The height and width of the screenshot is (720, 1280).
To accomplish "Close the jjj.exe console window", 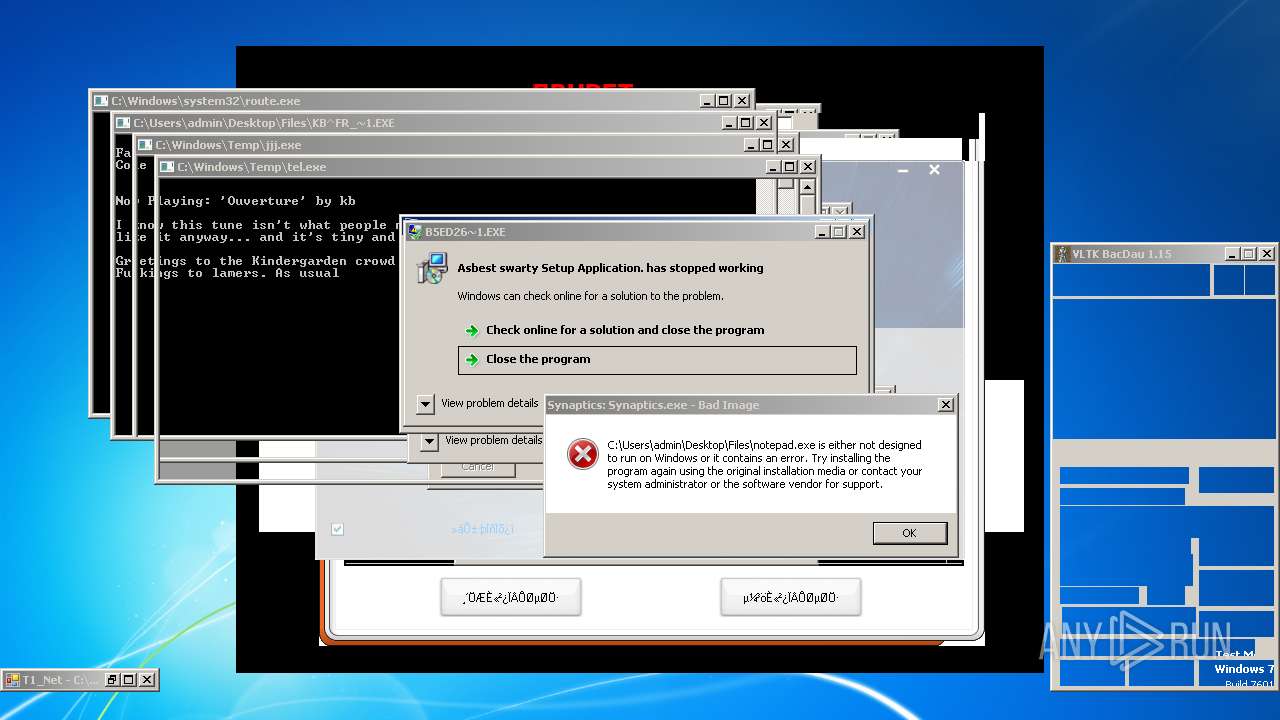I will (x=787, y=145).
